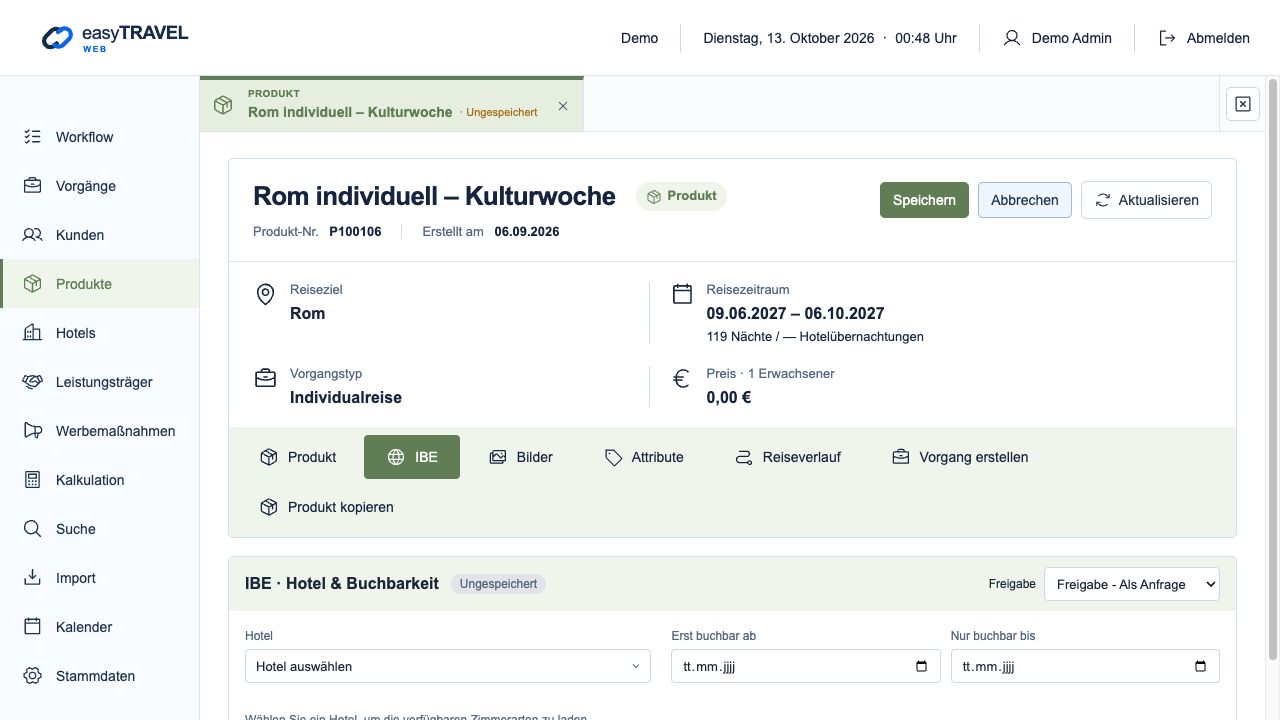Open the Attribute tab
The height and width of the screenshot is (720, 1280).
(644, 457)
